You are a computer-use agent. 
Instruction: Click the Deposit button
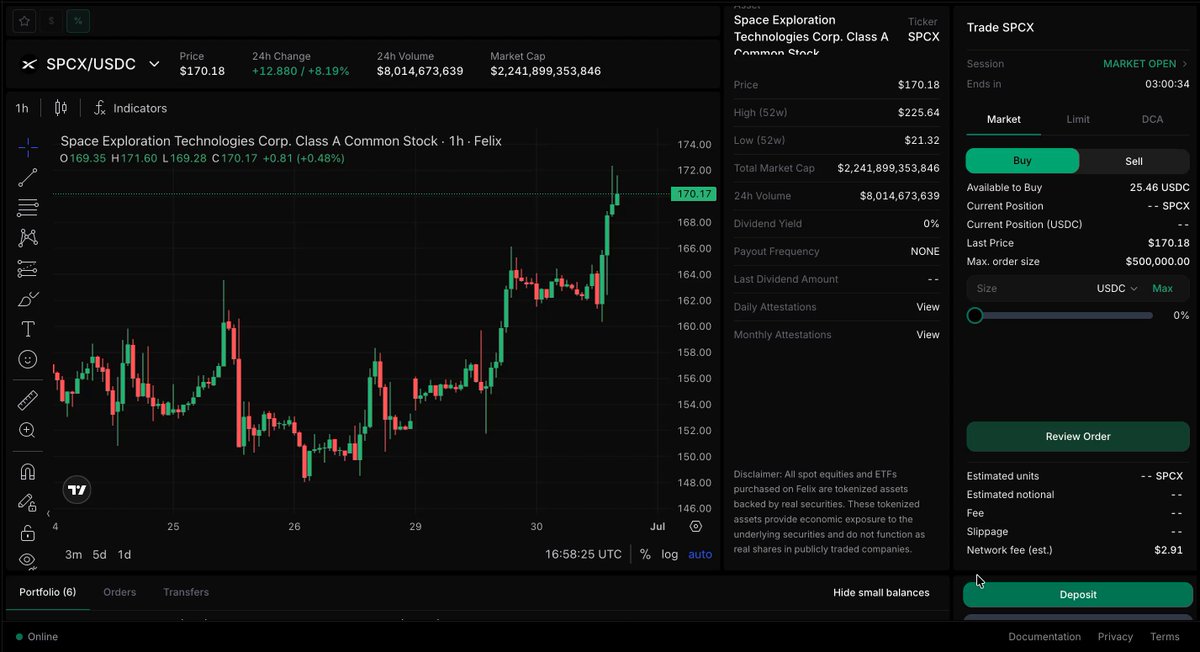coord(1078,594)
